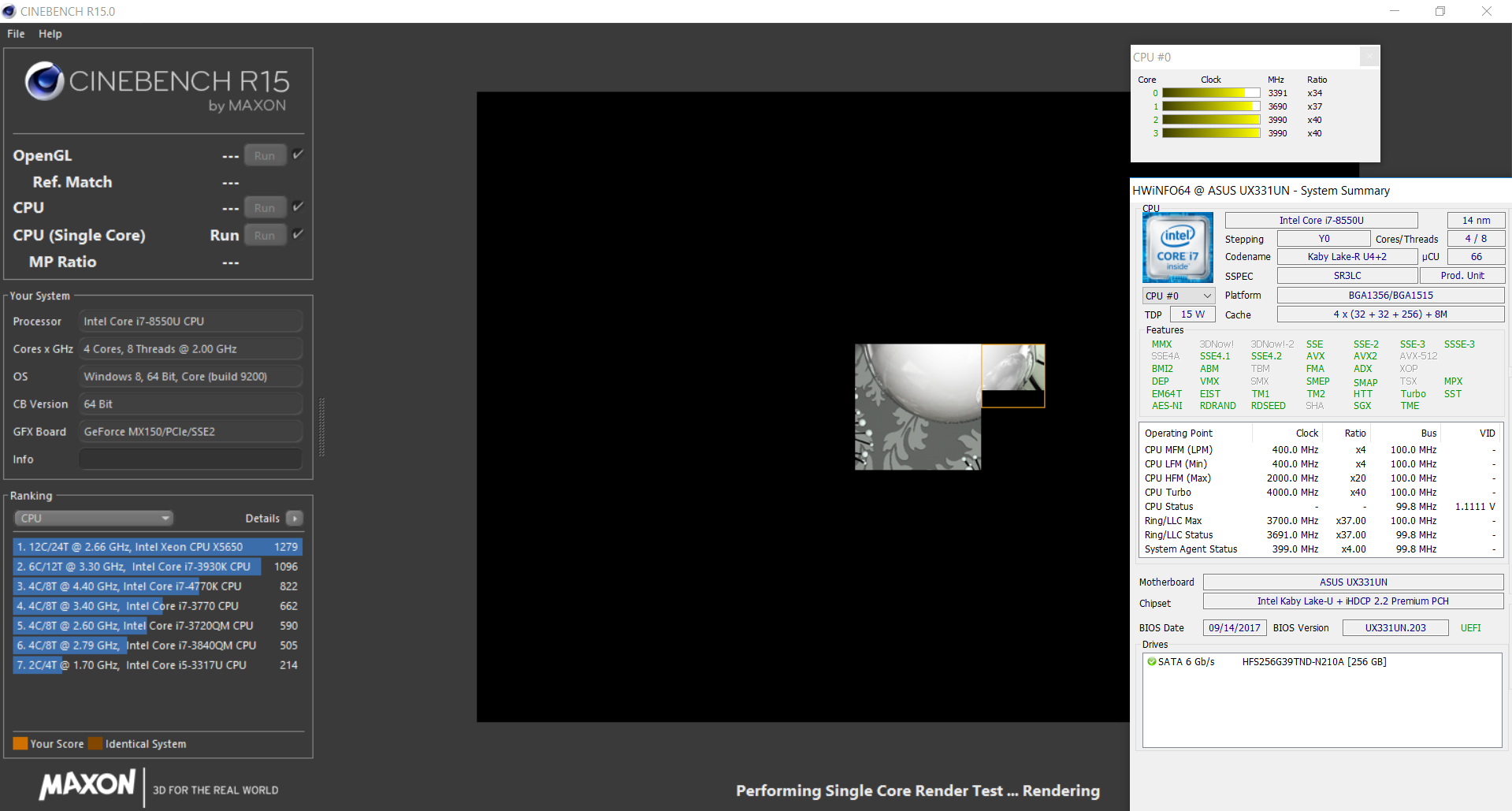Click Core 3 clock bar

click(1212, 133)
